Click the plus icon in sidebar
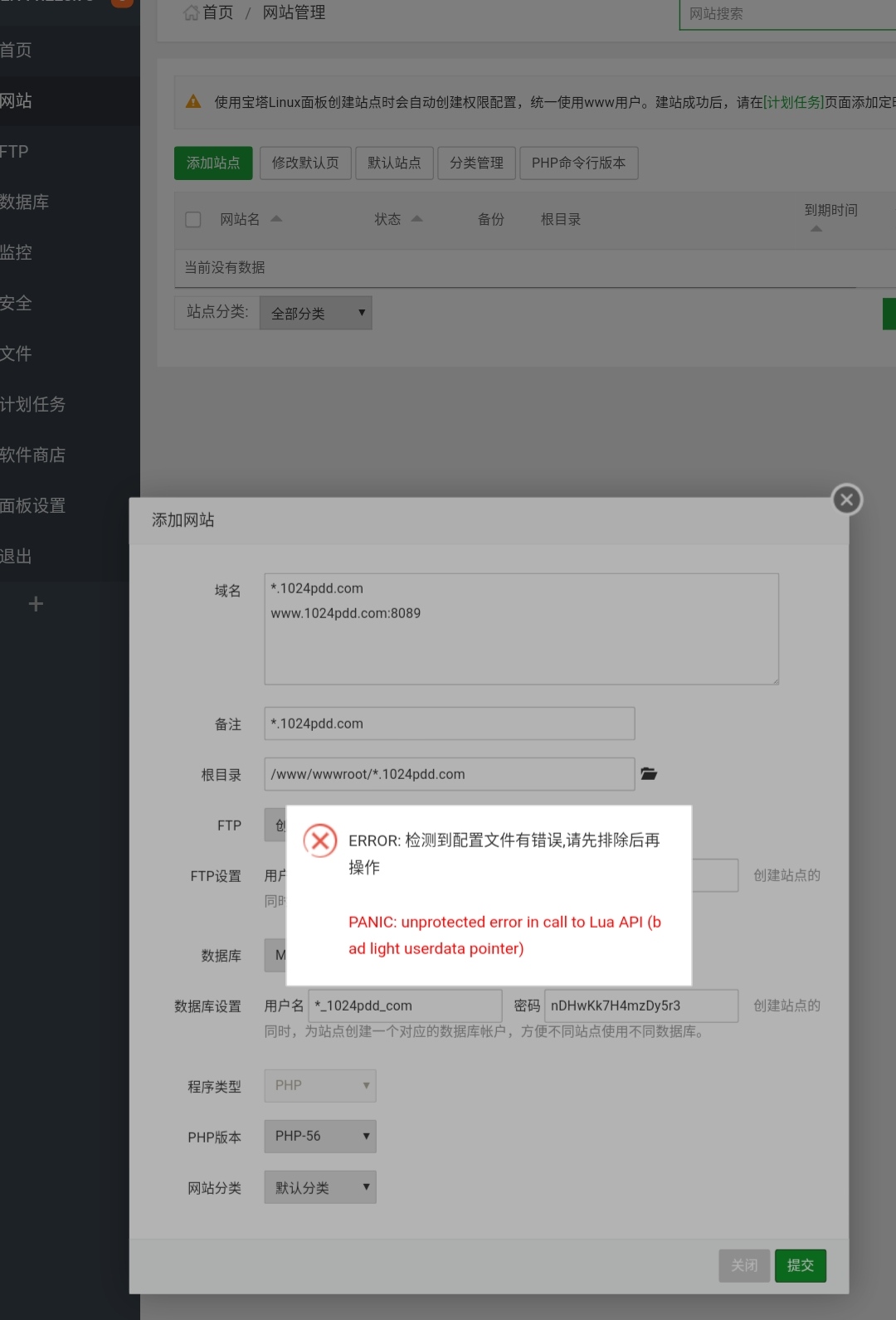 (36, 604)
